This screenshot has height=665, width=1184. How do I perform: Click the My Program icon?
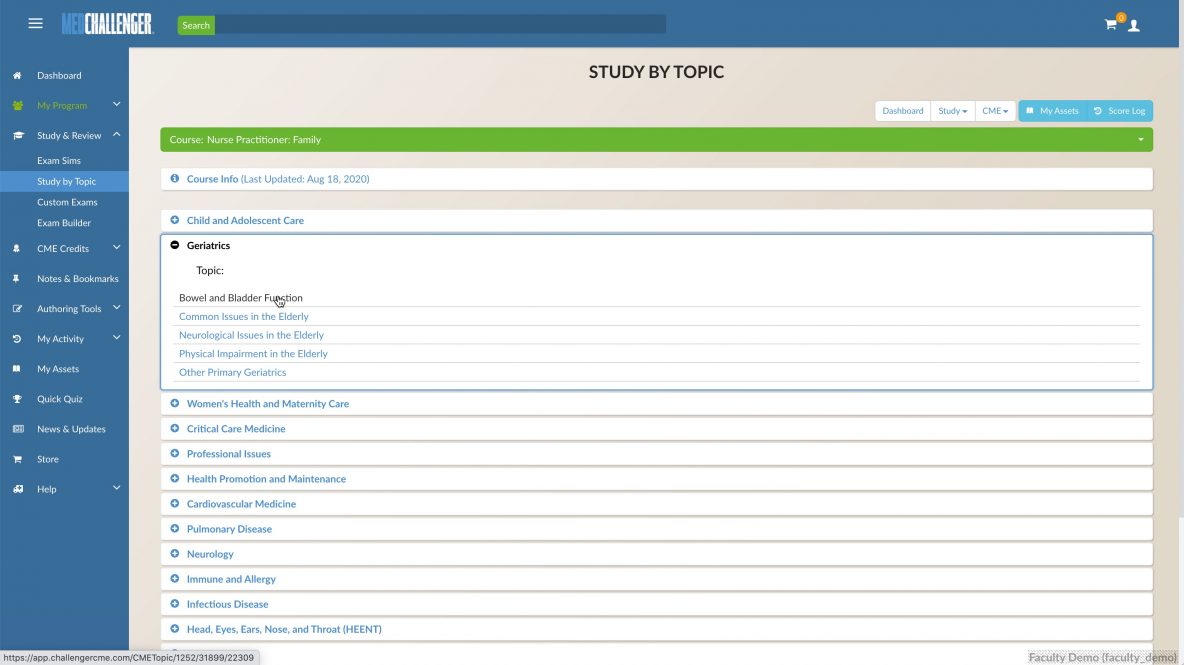(17, 106)
